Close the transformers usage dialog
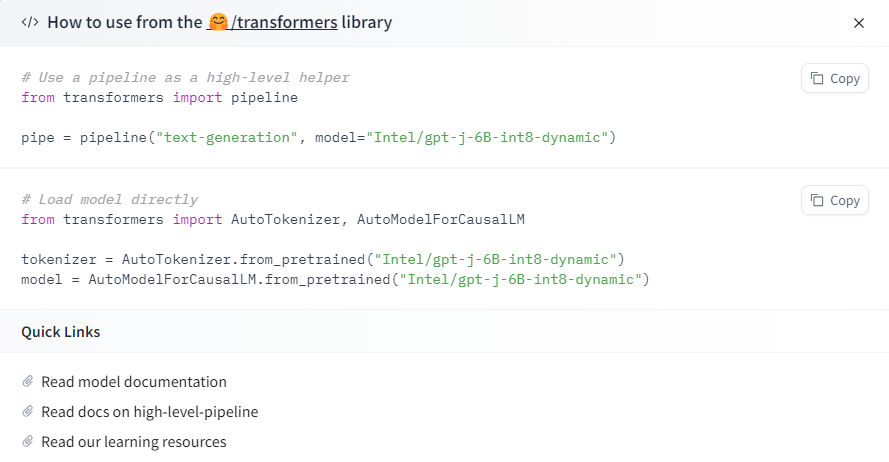 click(858, 23)
